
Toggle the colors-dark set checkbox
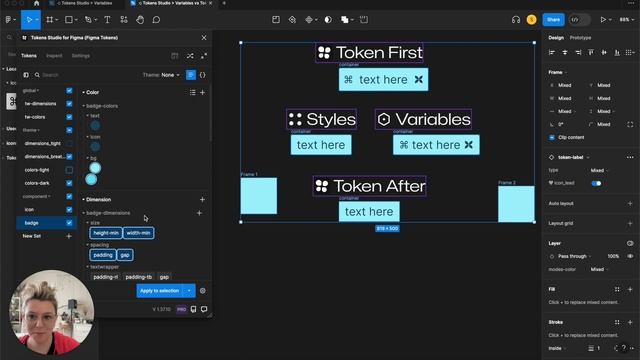[69, 183]
